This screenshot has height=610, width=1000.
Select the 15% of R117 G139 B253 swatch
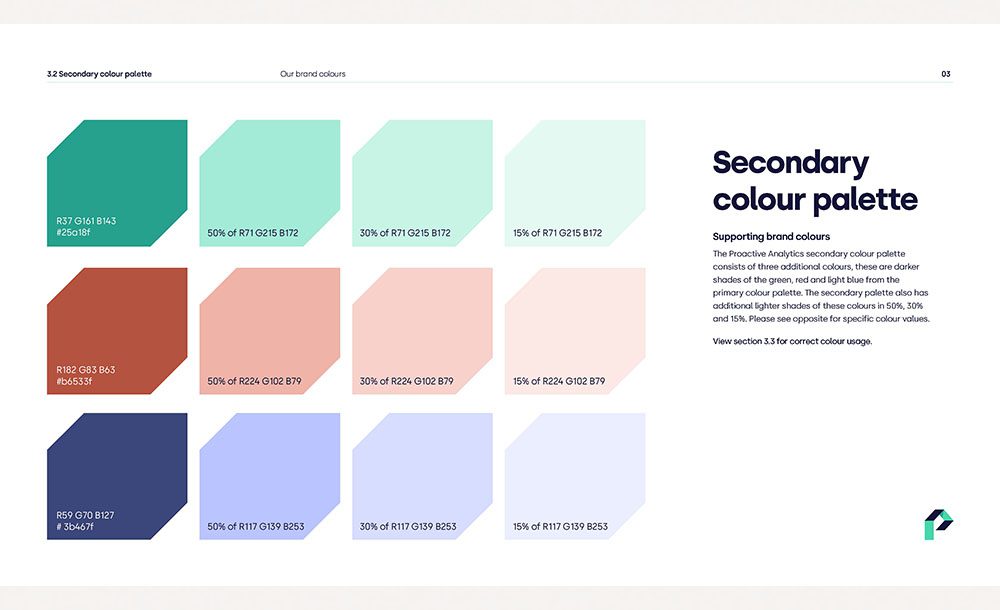(575, 477)
